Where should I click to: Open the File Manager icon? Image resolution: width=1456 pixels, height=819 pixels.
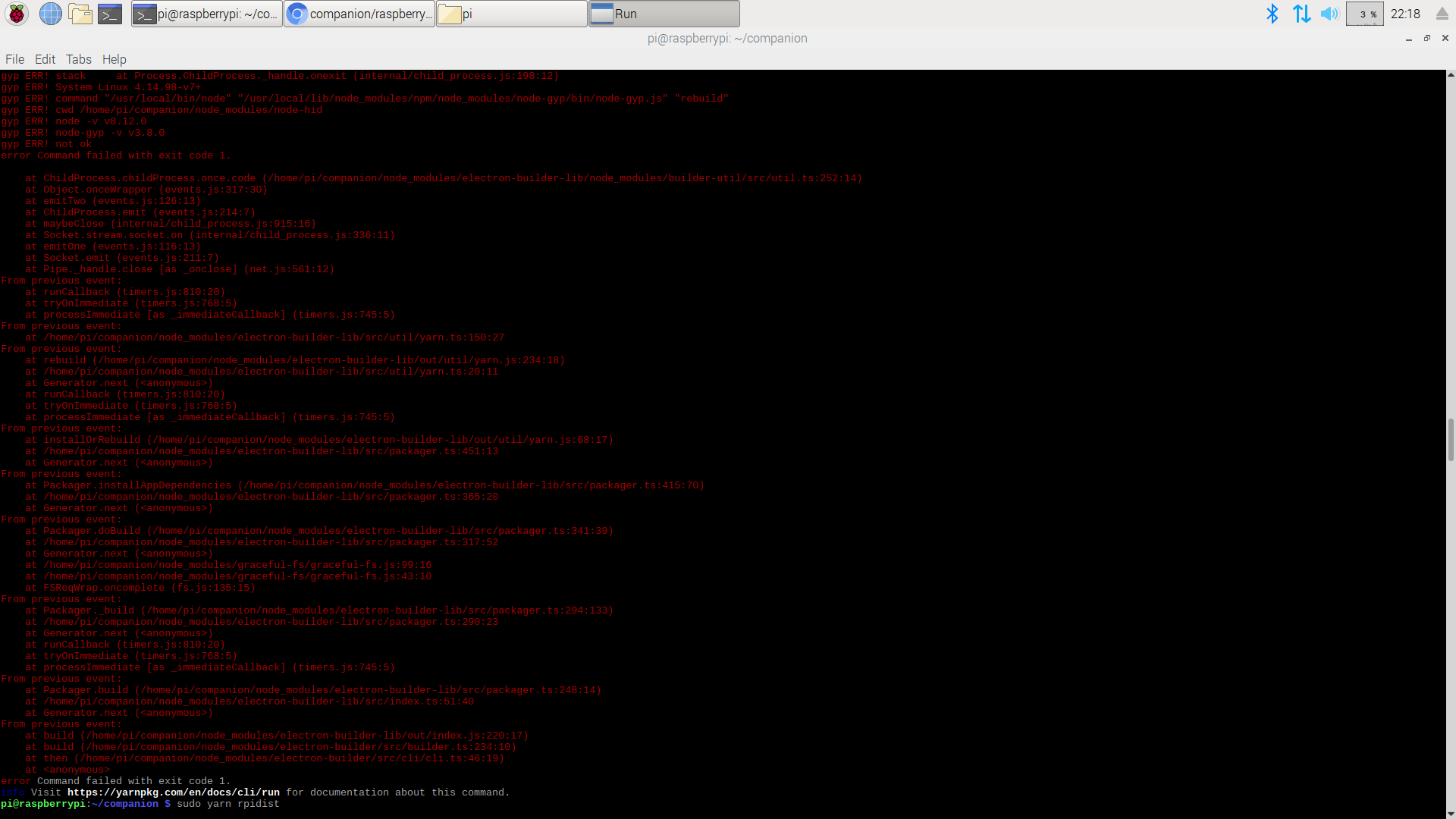click(x=80, y=13)
